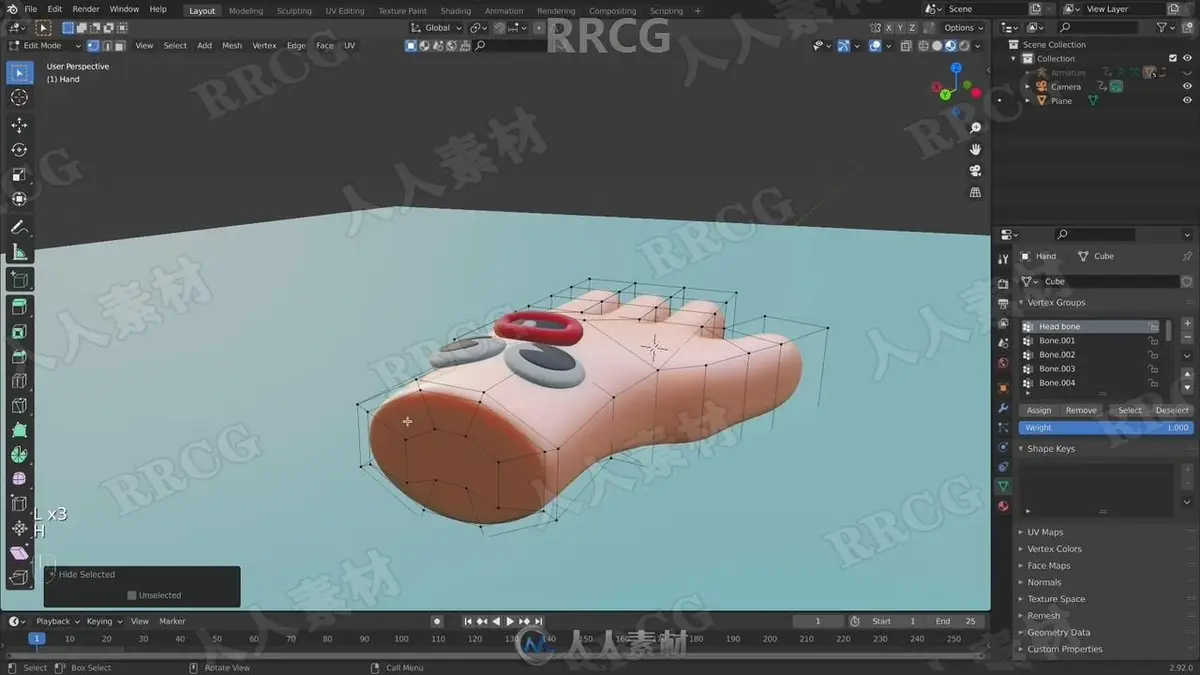The height and width of the screenshot is (675, 1200).
Task: Click the Remove vertex group button
Action: click(1081, 410)
